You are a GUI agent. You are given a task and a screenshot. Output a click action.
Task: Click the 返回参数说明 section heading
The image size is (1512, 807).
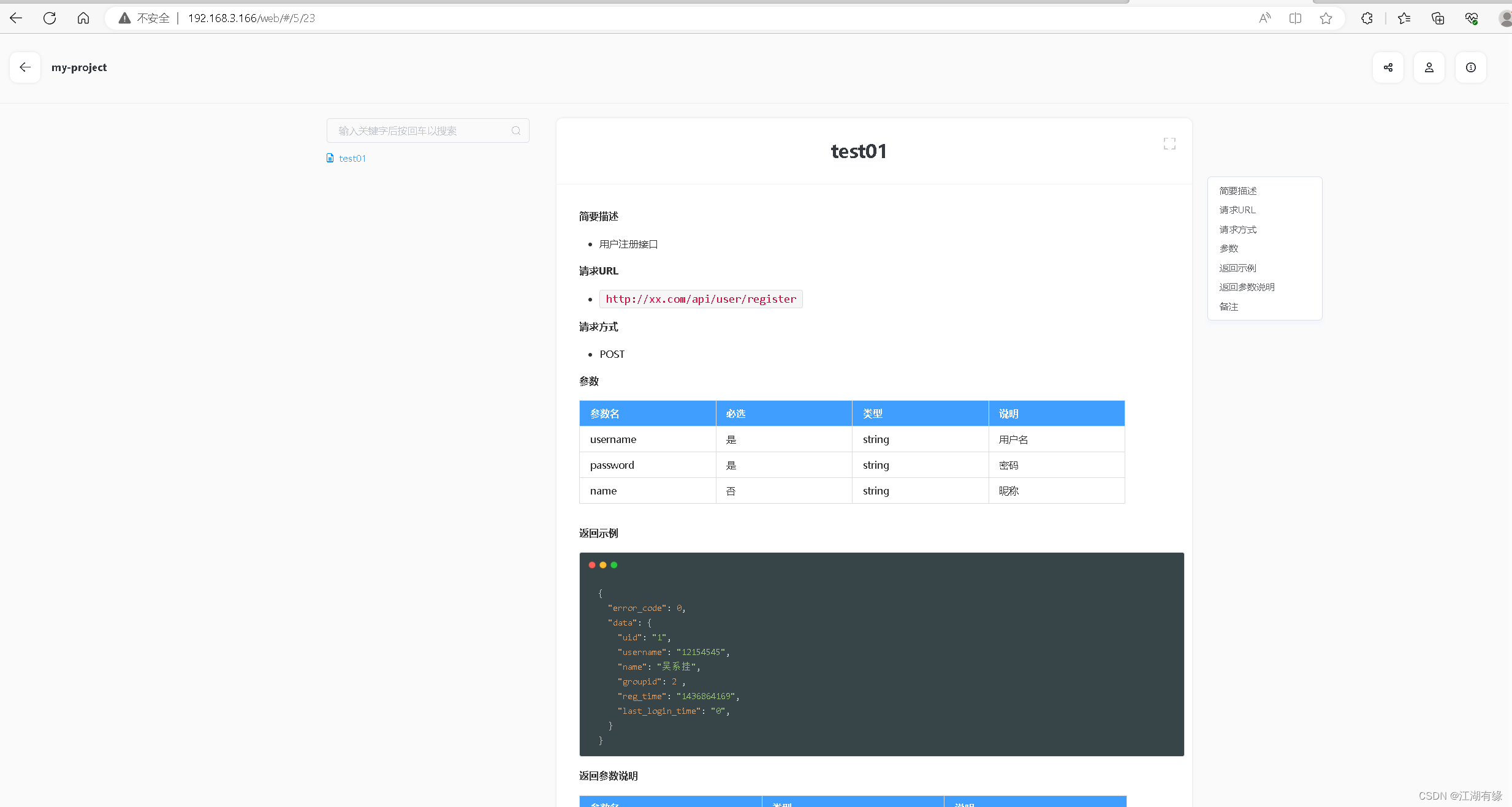pyautogui.click(x=609, y=776)
